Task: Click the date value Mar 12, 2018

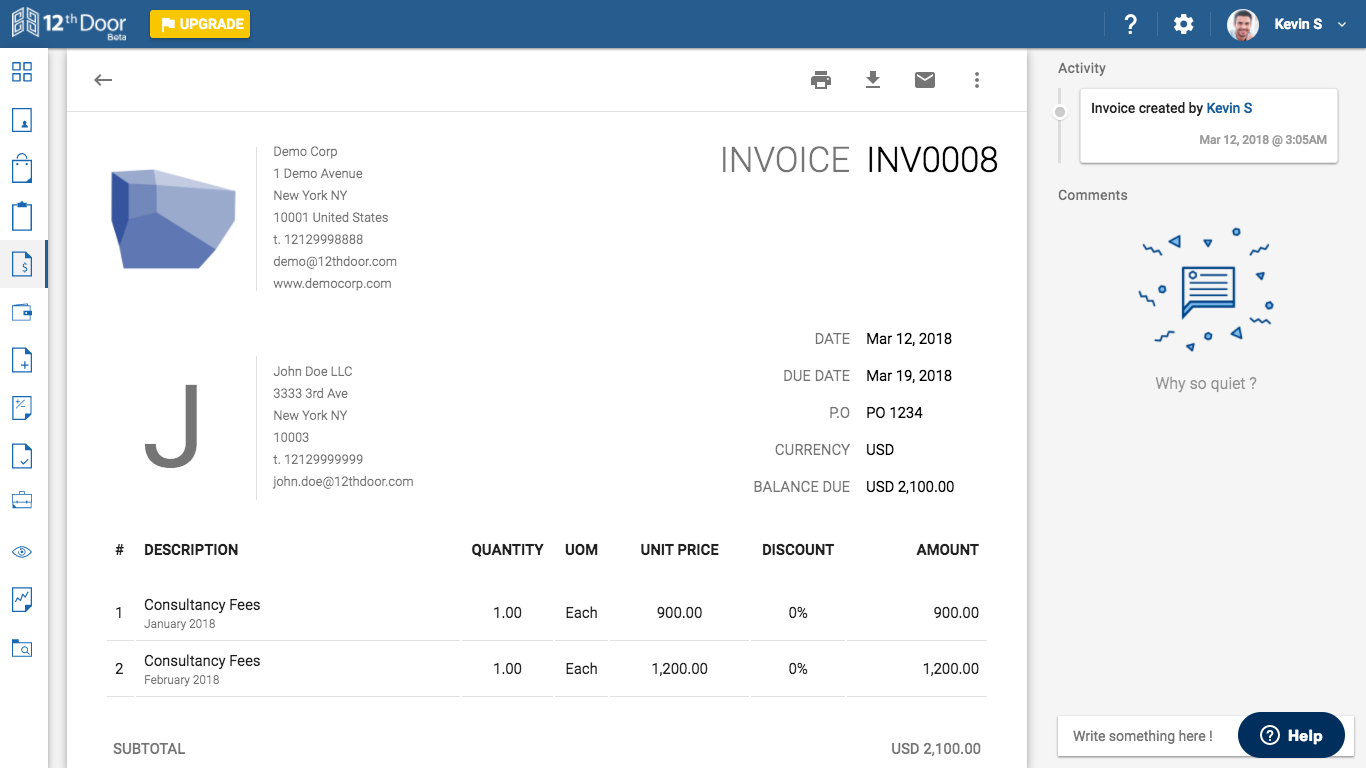Action: (909, 339)
